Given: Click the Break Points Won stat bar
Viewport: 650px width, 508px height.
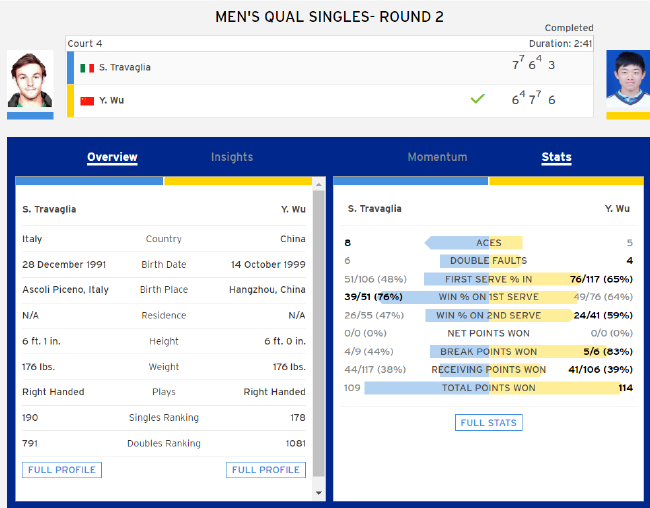Looking at the screenshot, I should point(488,352).
